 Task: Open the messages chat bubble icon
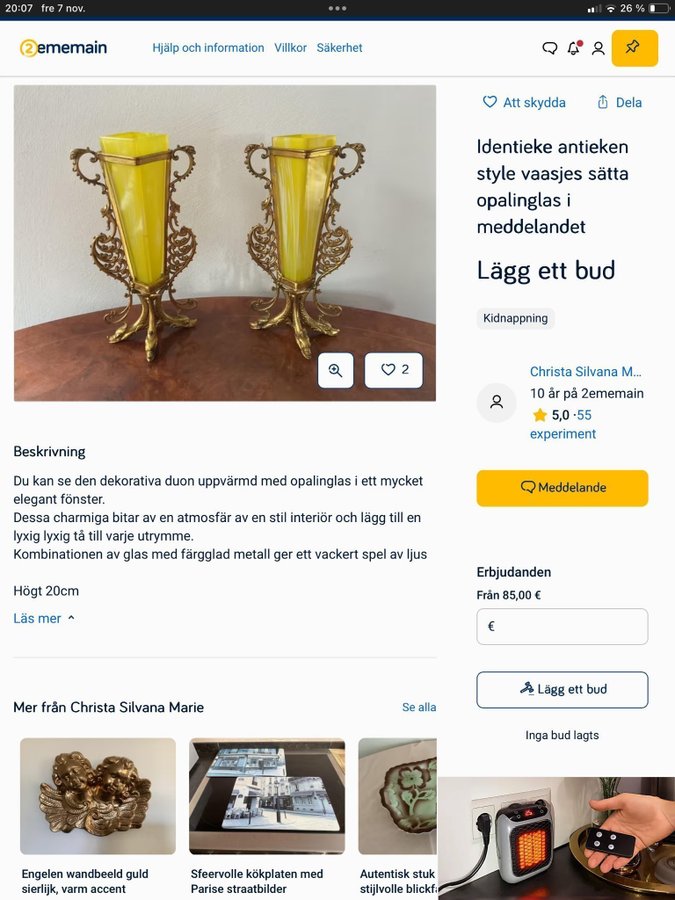[549, 48]
